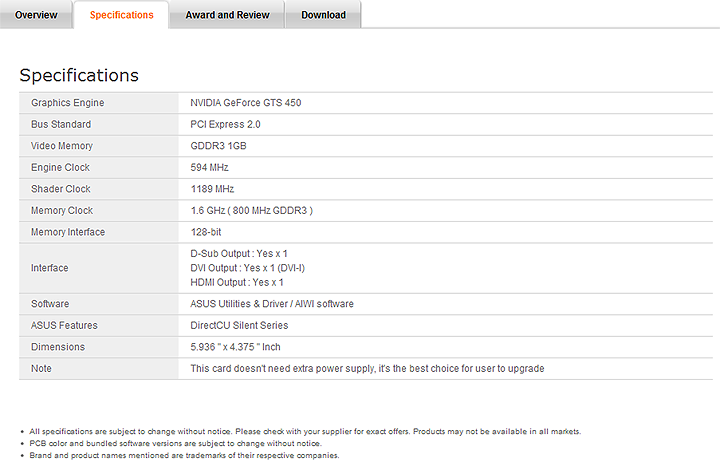Go to the Download tab
Screen dimensions: 720x474
pyautogui.click(x=323, y=15)
